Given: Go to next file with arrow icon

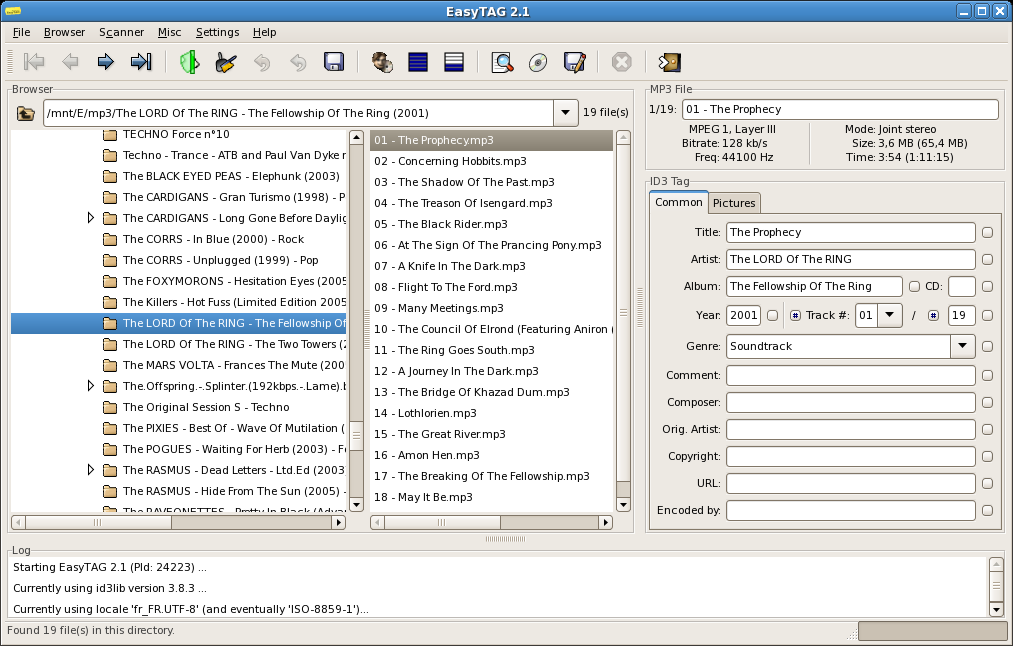Looking at the screenshot, I should (105, 62).
